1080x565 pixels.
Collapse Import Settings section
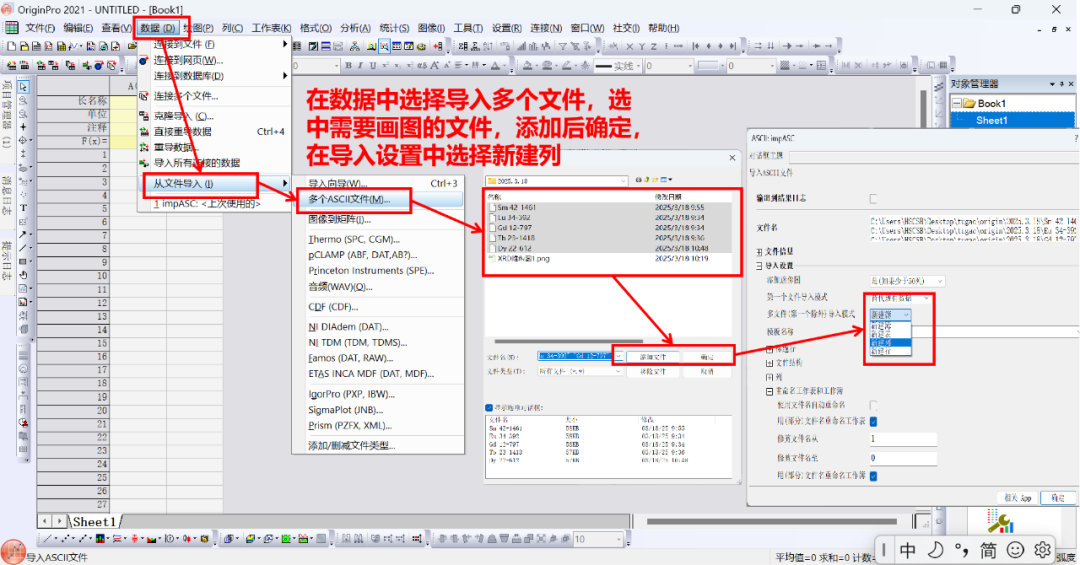tap(759, 265)
